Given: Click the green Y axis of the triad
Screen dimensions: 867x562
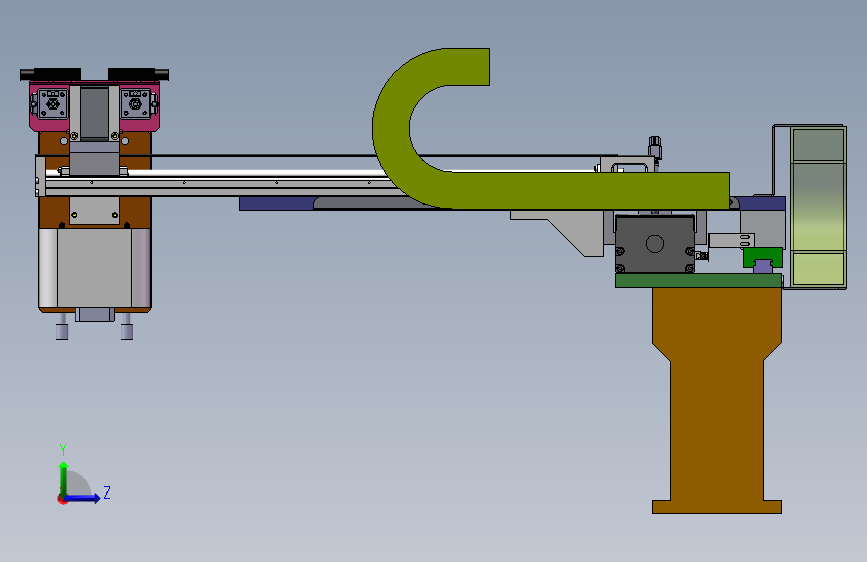Looking at the screenshot, I should click(x=64, y=478).
